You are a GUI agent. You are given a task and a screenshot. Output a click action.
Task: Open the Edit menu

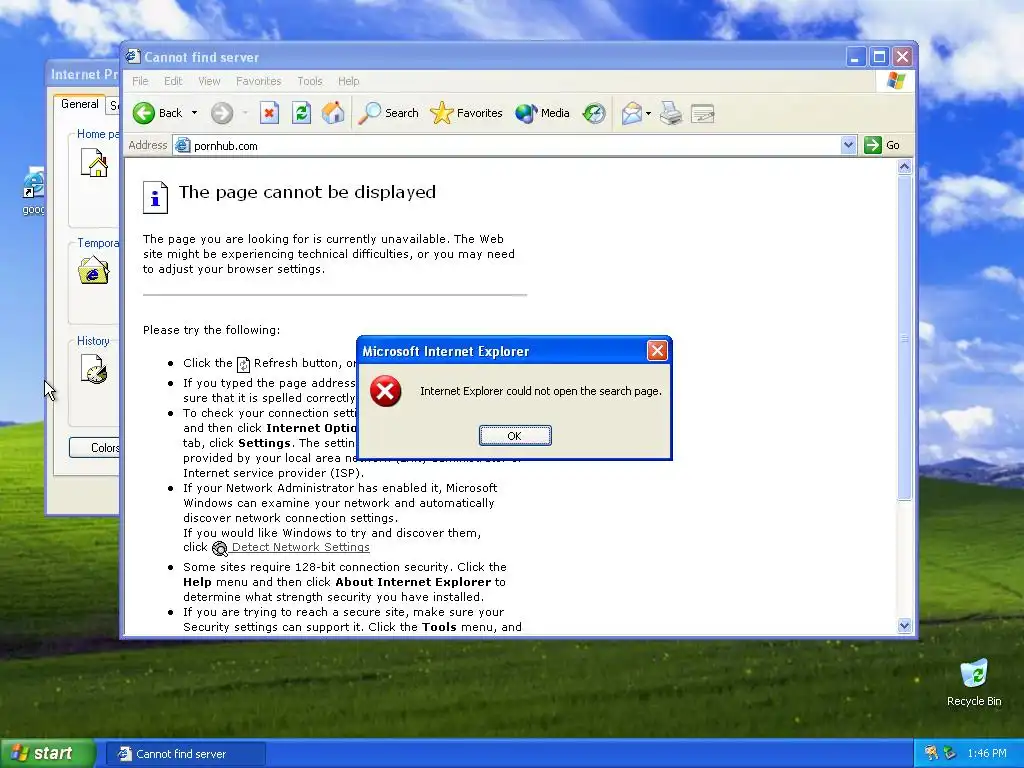tap(173, 81)
